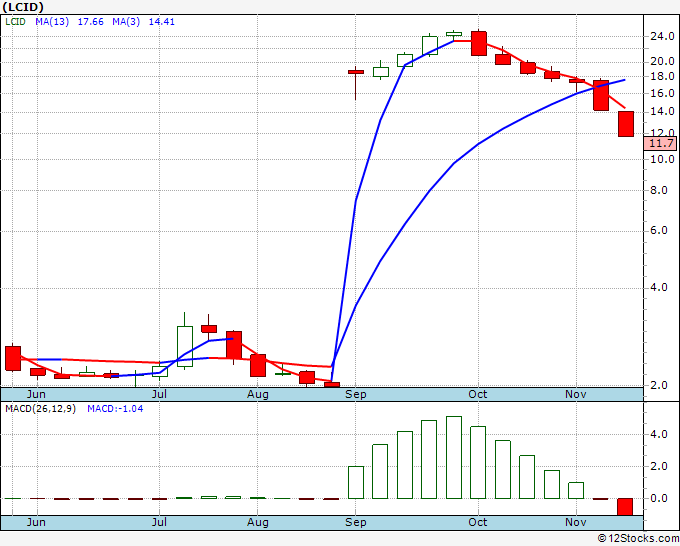Click the 24.0 price axis label
The image size is (680, 546).
(x=662, y=36)
